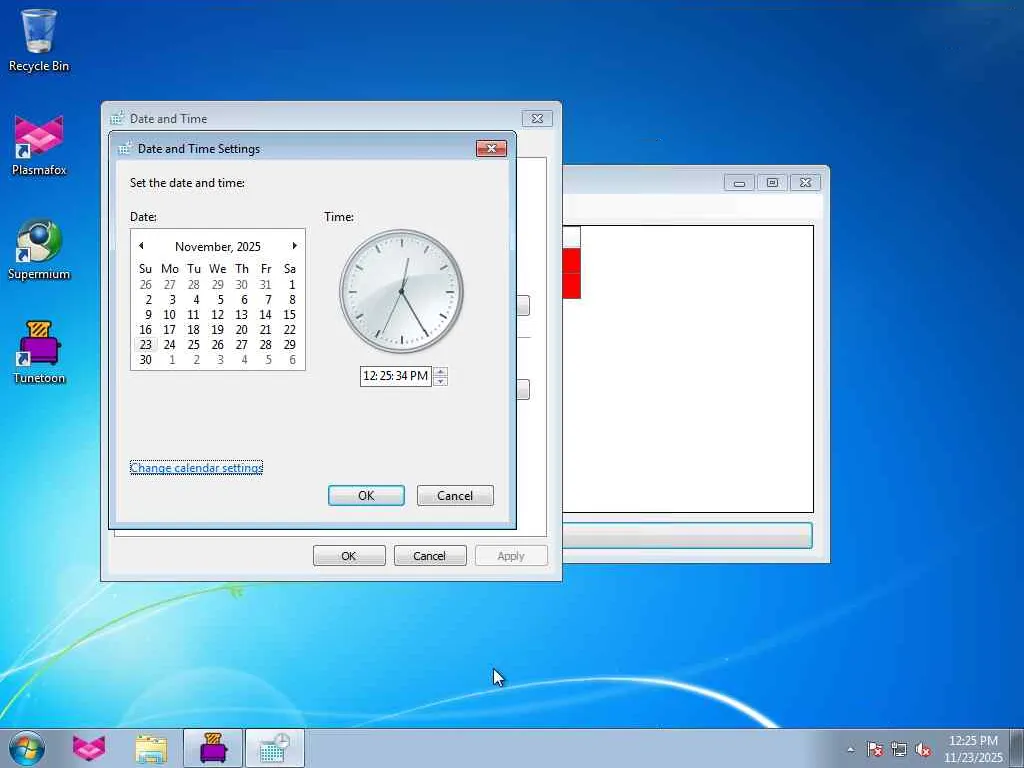Select November 1 in the calendar

point(290,284)
